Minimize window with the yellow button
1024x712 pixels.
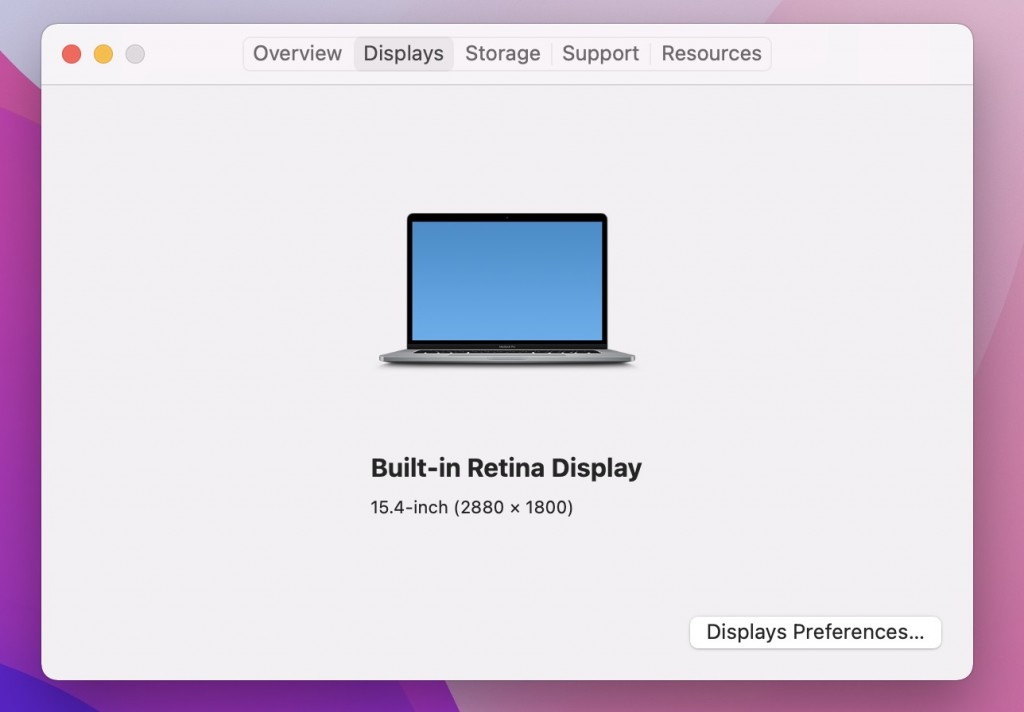point(103,54)
